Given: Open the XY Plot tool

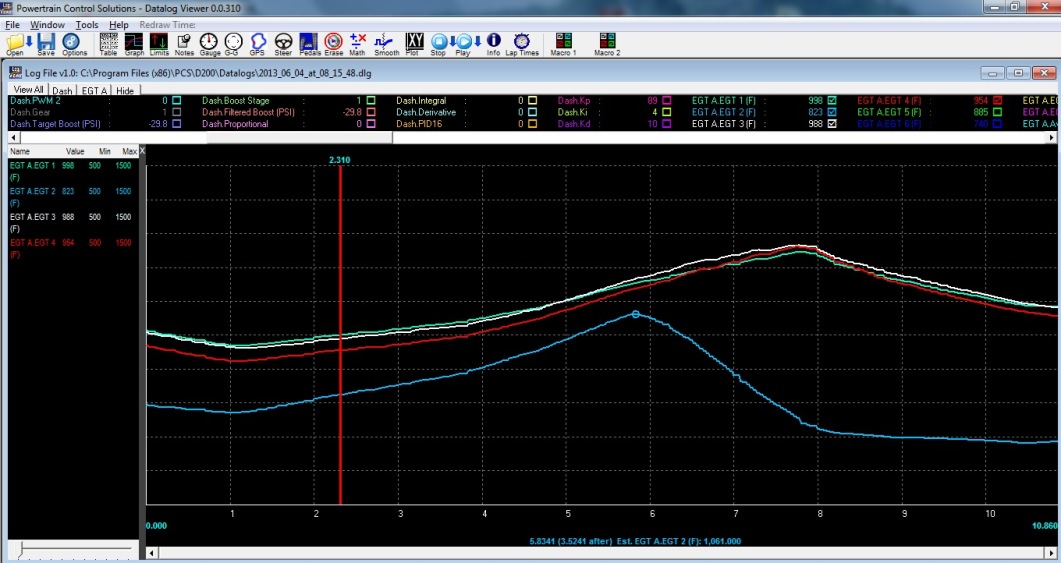Looking at the screenshot, I should click(413, 42).
